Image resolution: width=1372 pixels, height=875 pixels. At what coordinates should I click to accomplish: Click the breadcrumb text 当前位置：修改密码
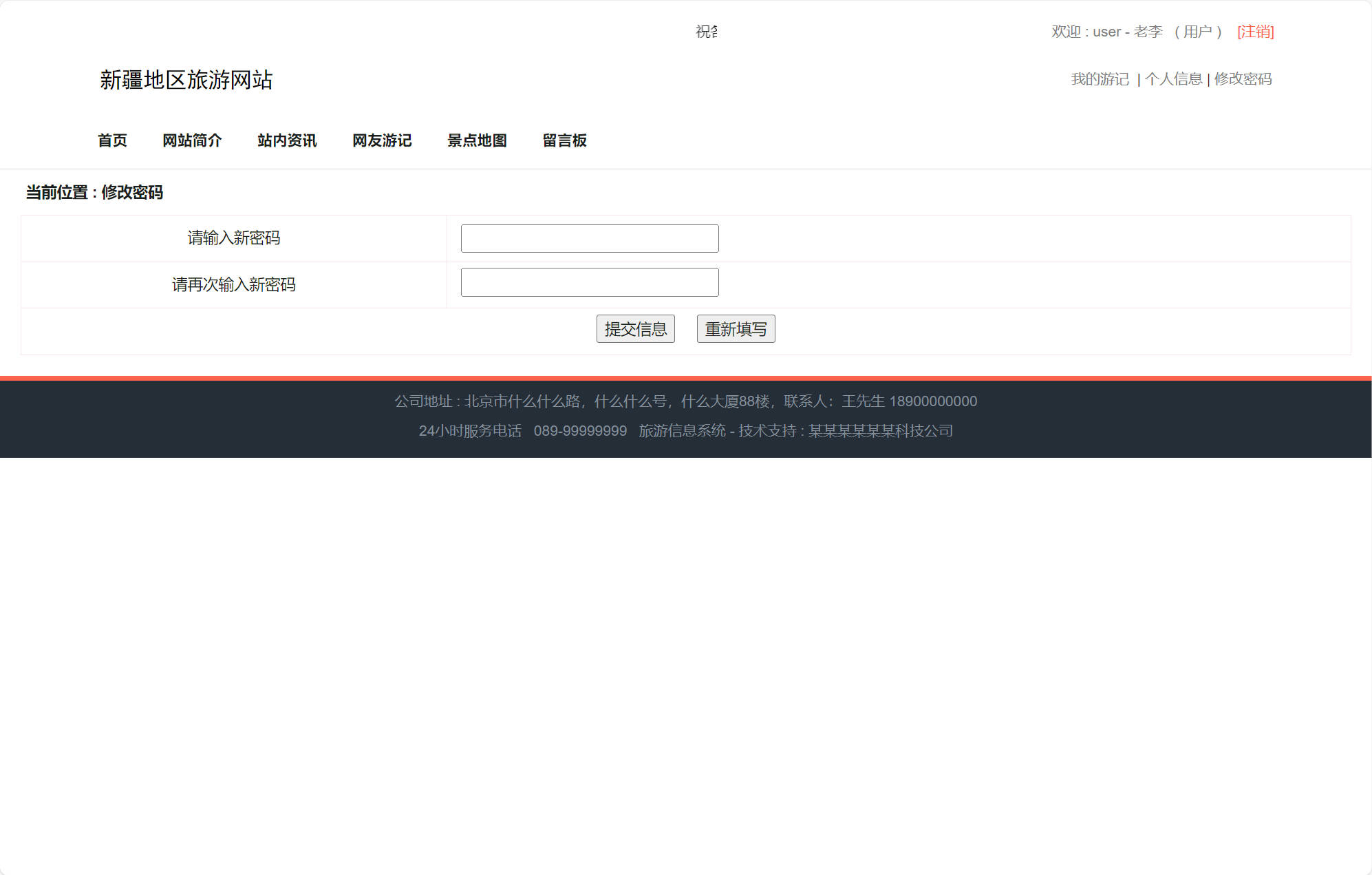click(x=94, y=193)
